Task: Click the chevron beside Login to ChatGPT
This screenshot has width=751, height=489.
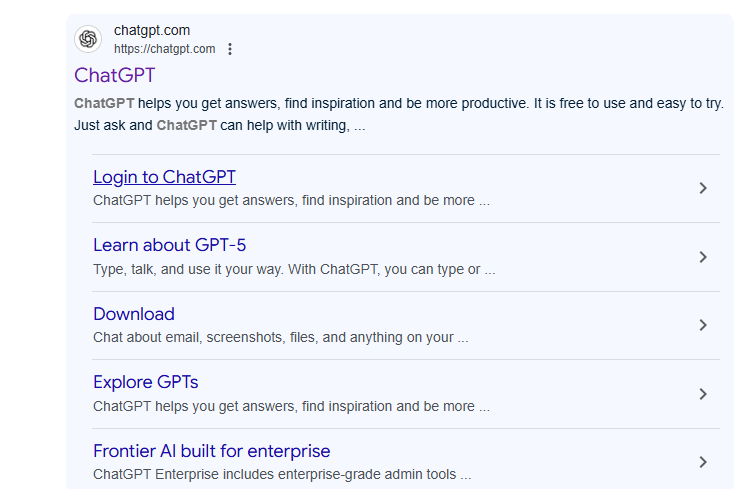Action: (703, 188)
